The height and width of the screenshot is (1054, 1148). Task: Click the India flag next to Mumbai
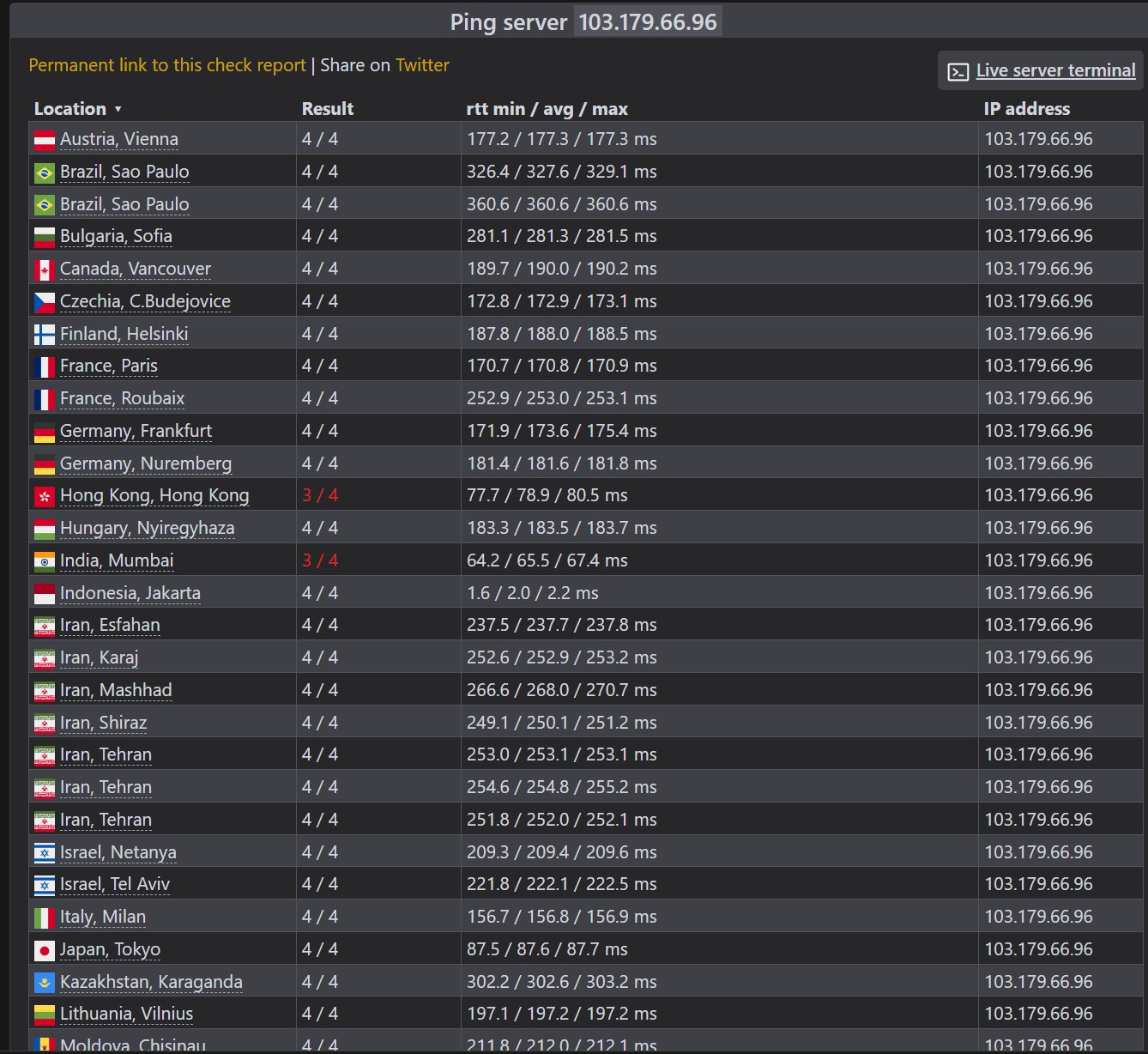45,561
